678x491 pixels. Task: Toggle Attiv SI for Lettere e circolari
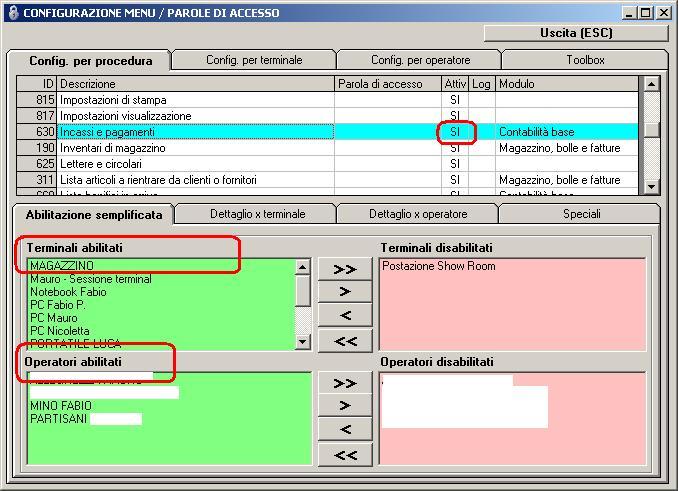coord(455,164)
